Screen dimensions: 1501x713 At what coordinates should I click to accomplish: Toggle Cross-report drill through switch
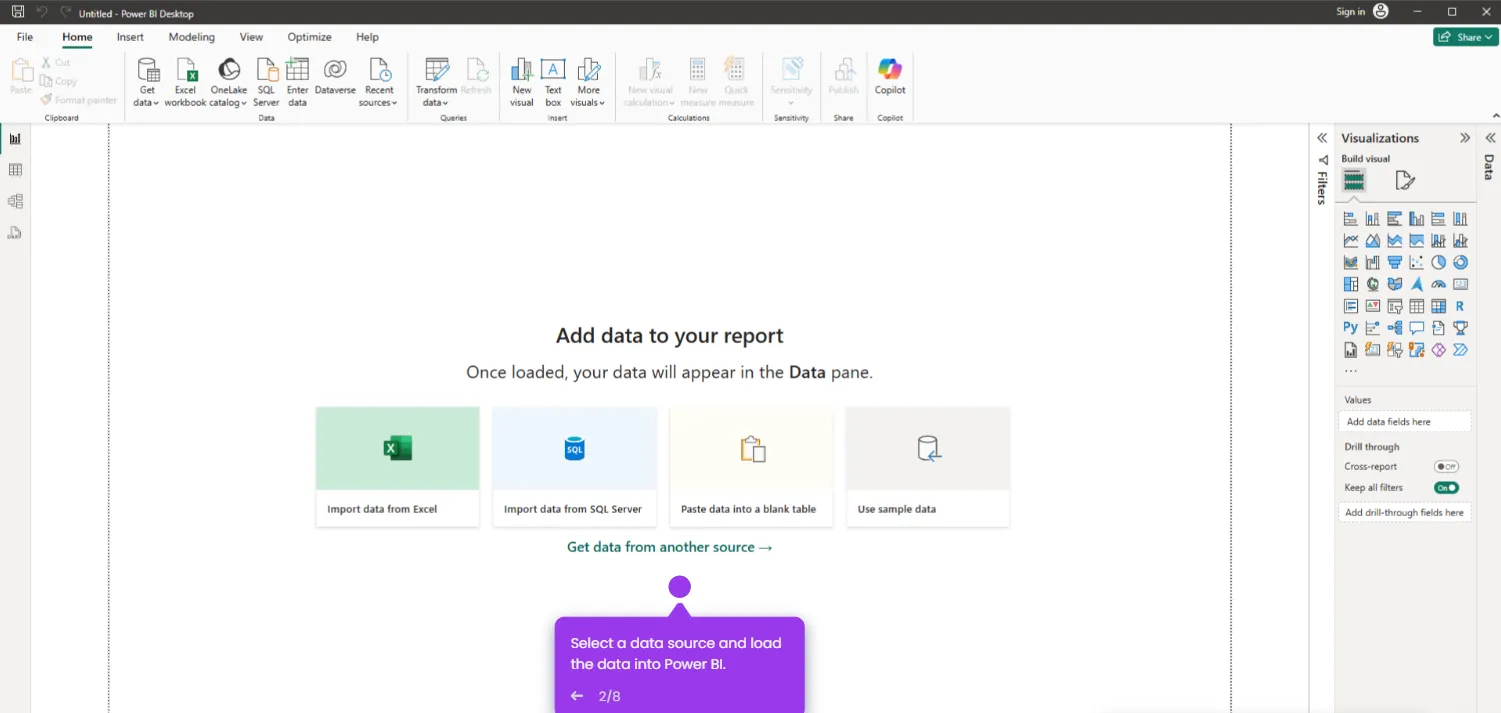(x=1446, y=467)
